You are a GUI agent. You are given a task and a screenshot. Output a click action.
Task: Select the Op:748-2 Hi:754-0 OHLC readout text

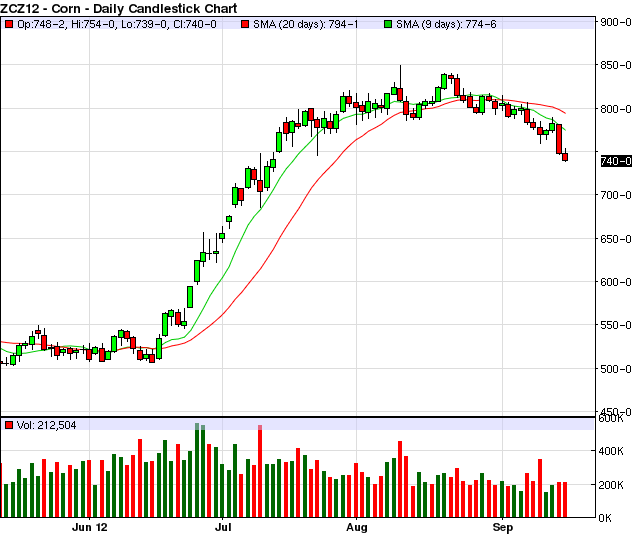pyautogui.click(x=117, y=24)
